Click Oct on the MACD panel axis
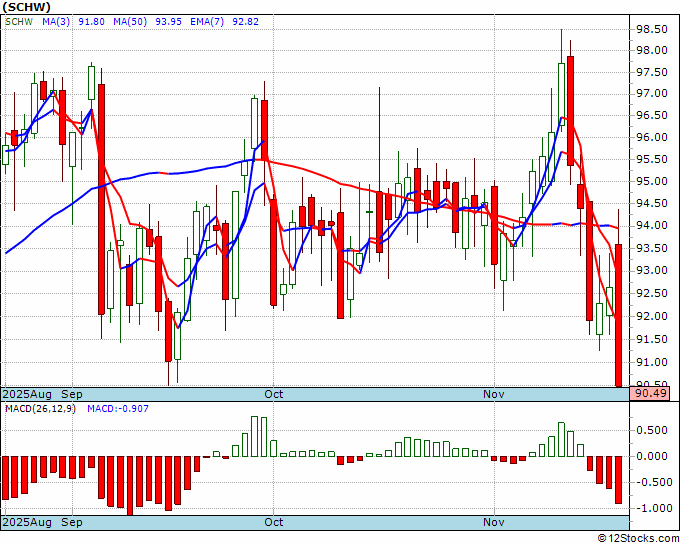The height and width of the screenshot is (546, 680). tap(274, 522)
